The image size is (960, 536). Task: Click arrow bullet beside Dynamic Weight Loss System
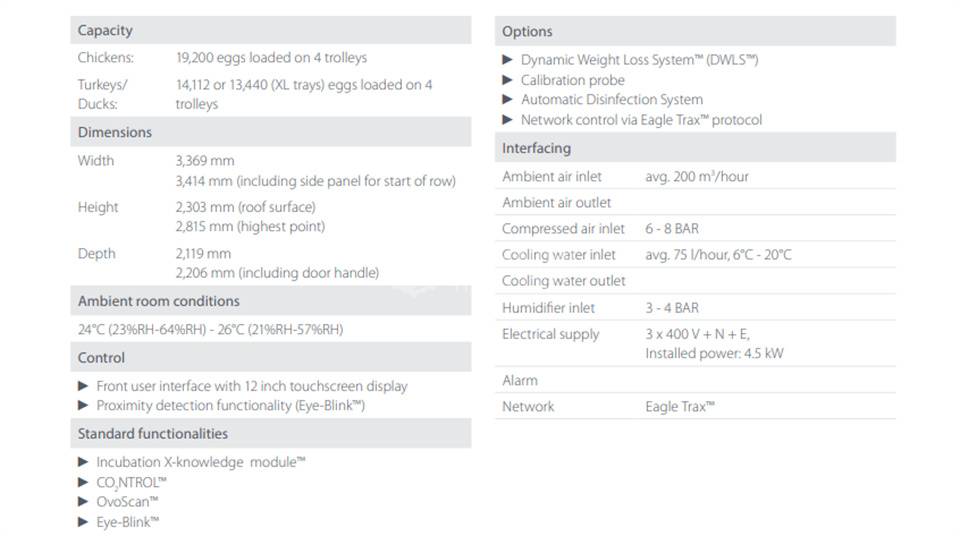click(507, 59)
